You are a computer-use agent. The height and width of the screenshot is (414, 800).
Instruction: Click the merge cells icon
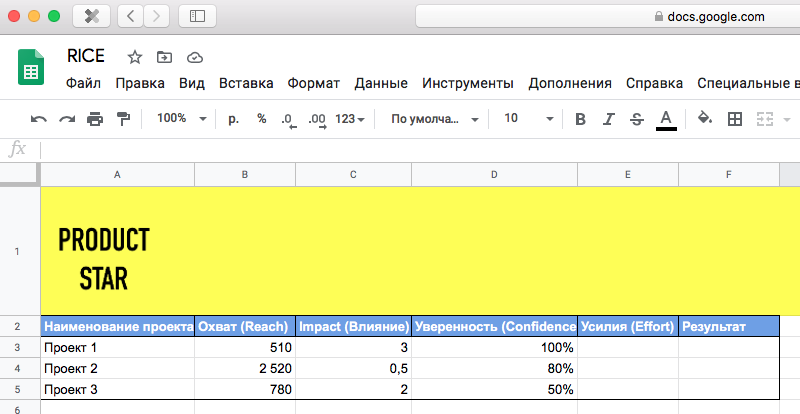click(765, 119)
